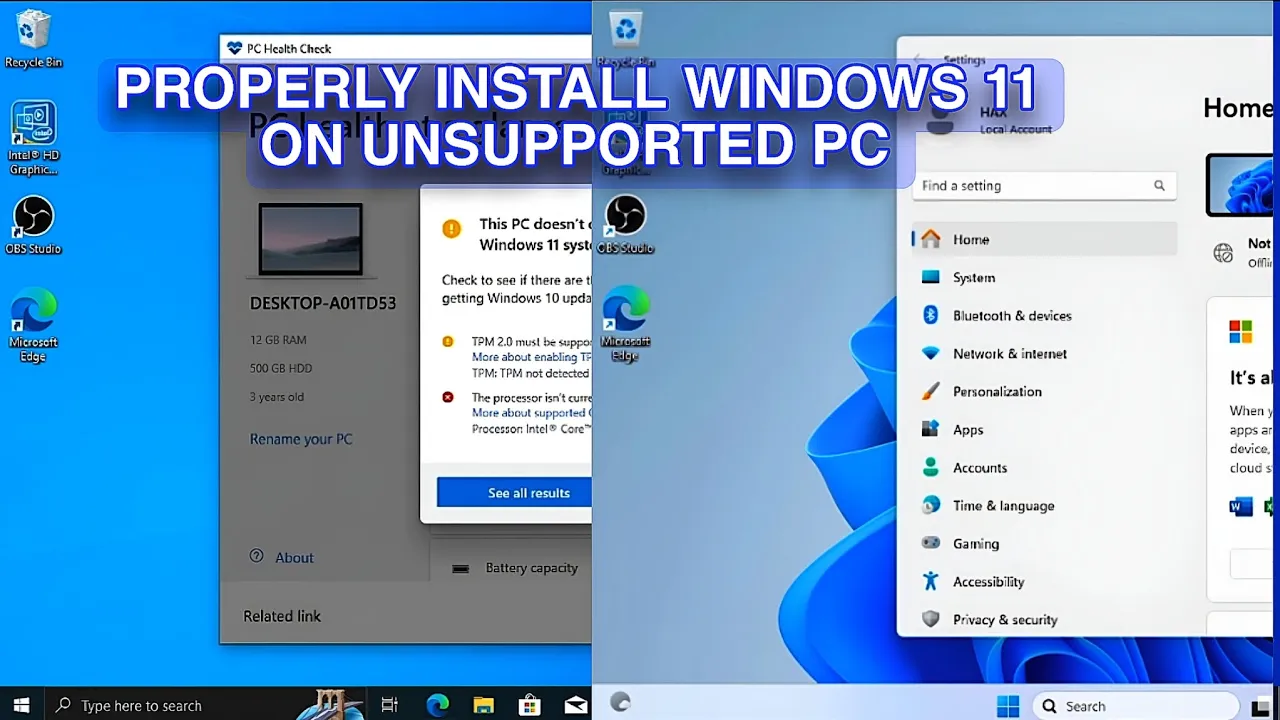The width and height of the screenshot is (1280, 720).
Task: Open Microsoft Edge shortcut on Windows 10 desktop
Action: tap(33, 326)
